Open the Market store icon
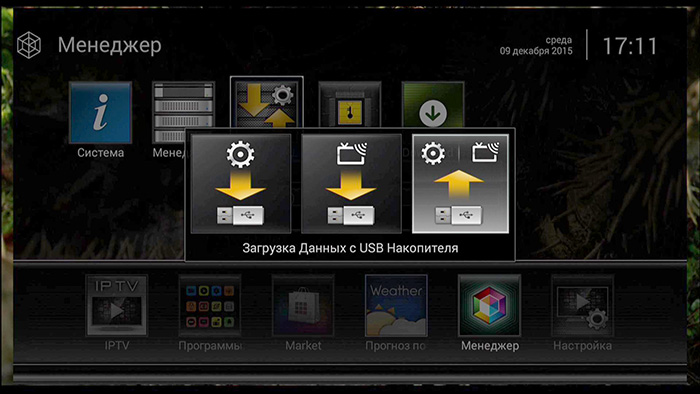Screen dimensions: 700x394 tap(303, 305)
